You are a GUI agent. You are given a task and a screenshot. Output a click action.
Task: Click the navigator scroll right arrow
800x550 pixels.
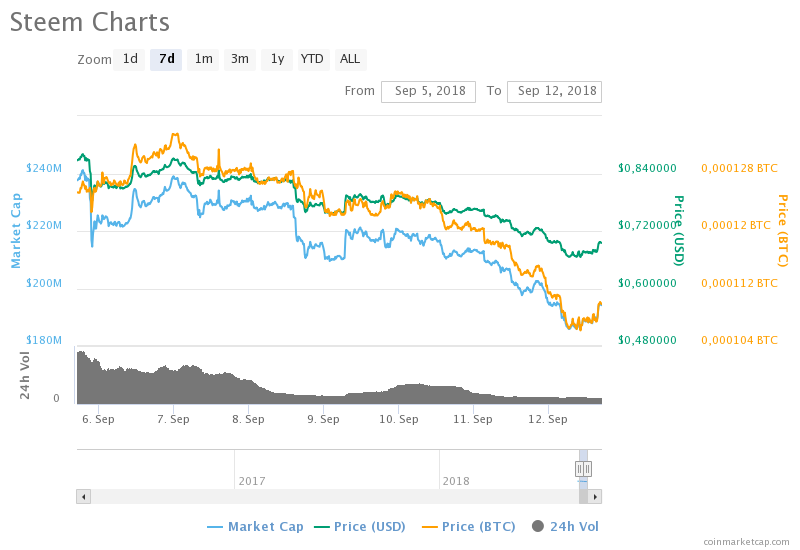[x=595, y=496]
